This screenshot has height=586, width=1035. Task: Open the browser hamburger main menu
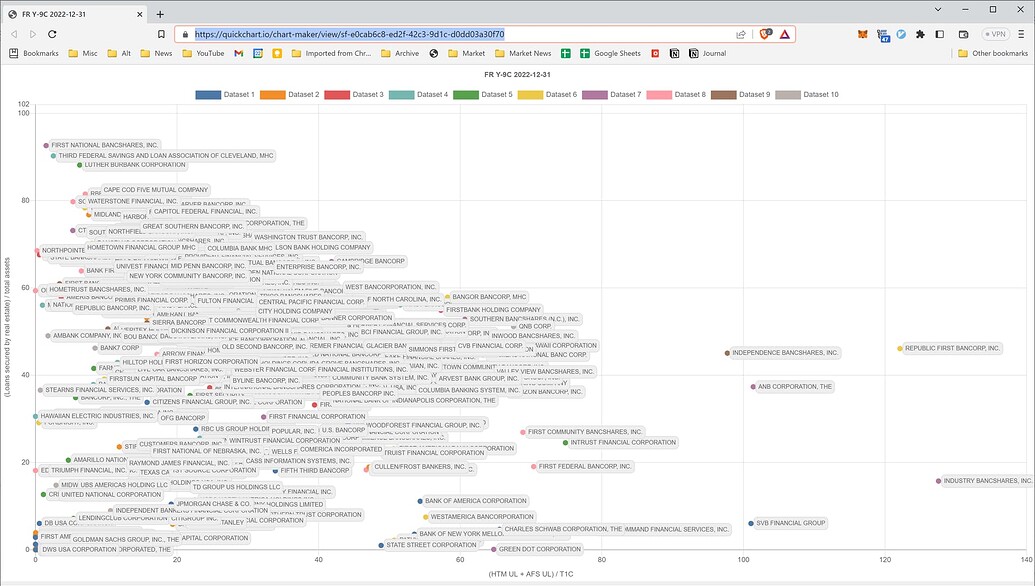tap(1021, 34)
